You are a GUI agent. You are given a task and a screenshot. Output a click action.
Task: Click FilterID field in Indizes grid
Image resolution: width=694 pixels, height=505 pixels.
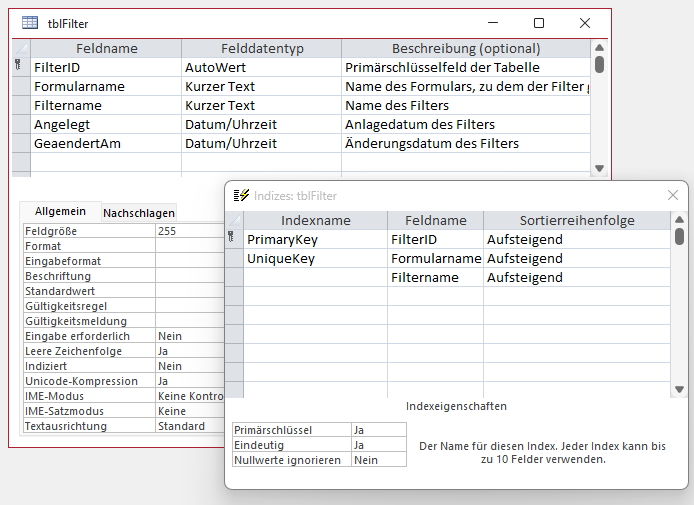436,239
